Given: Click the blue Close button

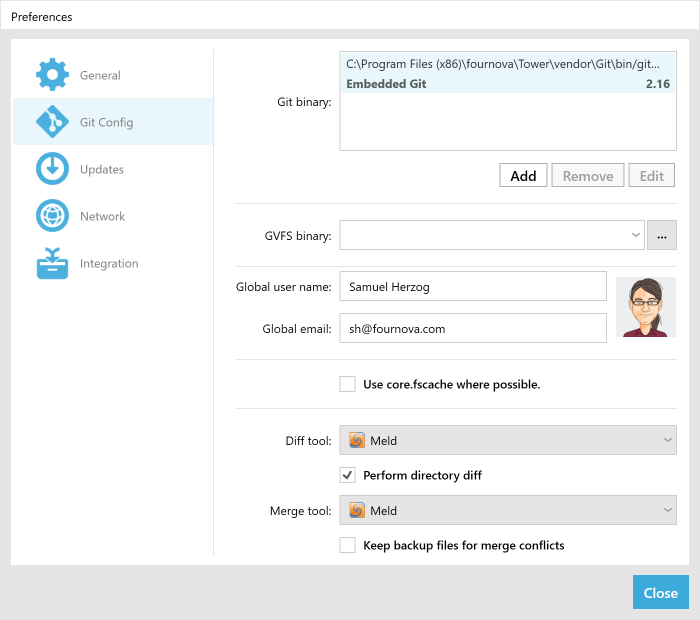Looking at the screenshot, I should tap(660, 592).
